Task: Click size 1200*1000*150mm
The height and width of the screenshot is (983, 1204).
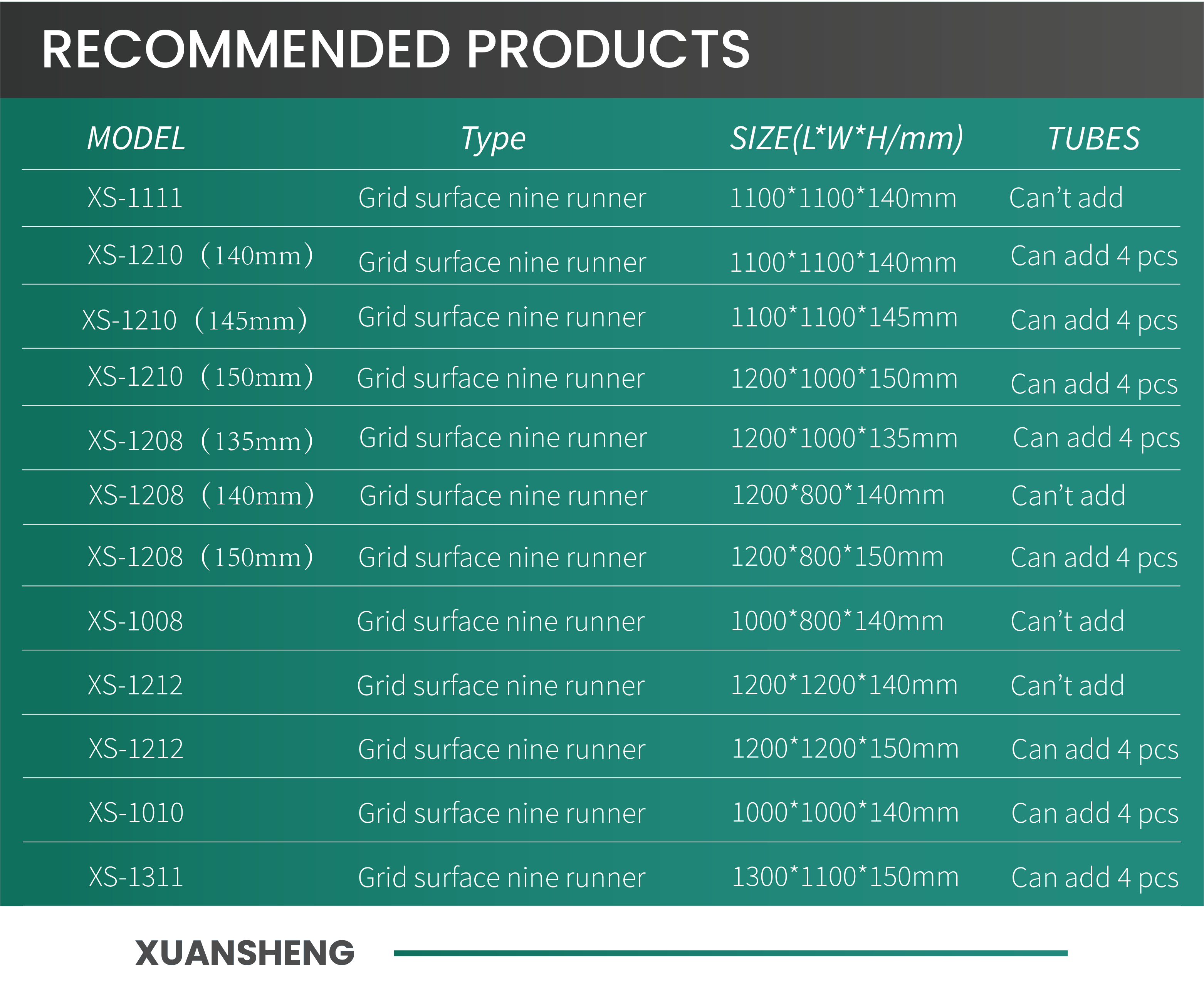Action: pos(844,378)
